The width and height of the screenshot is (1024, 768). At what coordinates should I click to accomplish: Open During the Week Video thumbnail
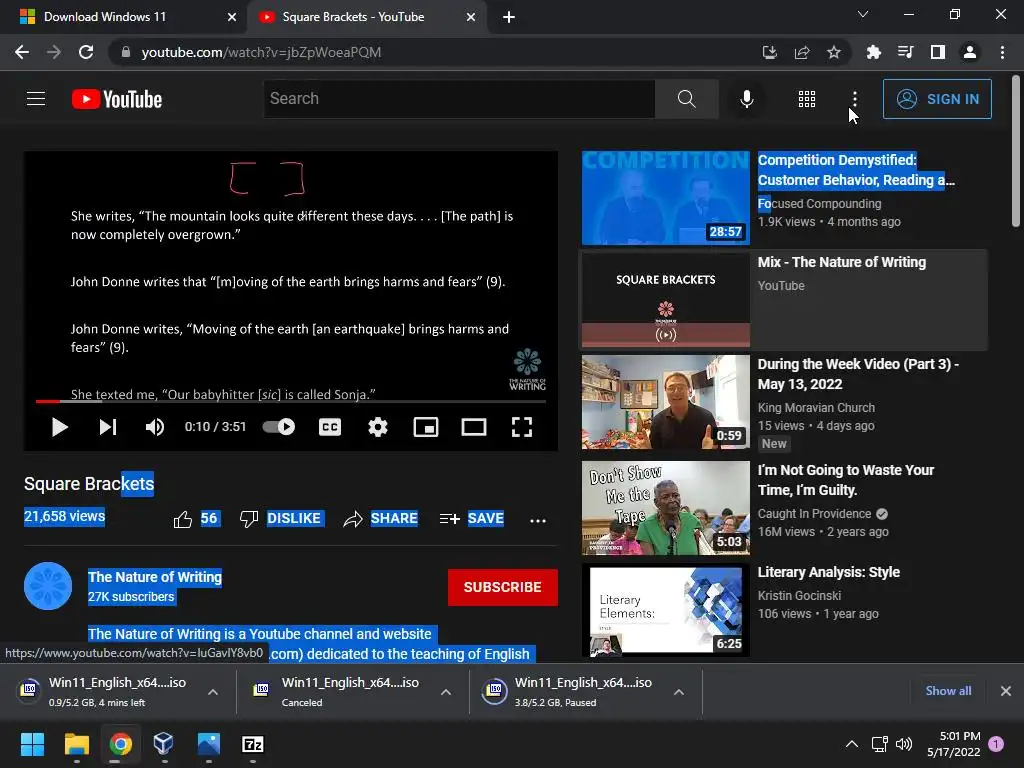665,402
